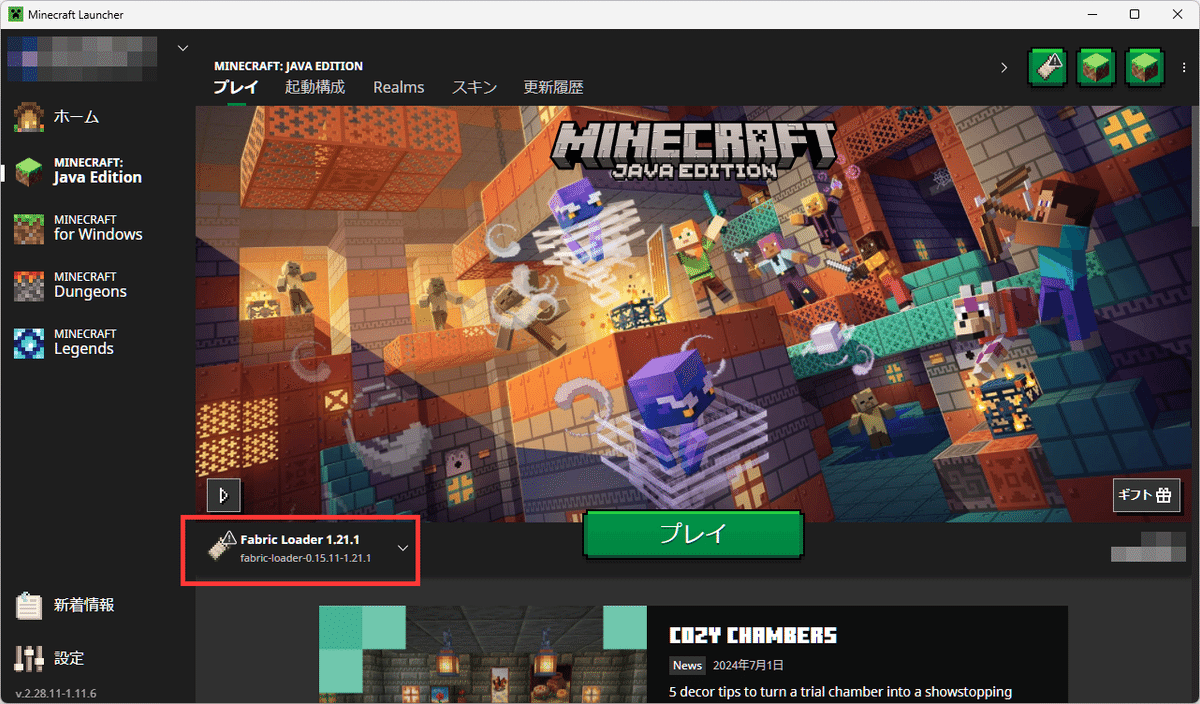This screenshot has width=1200, height=704.
Task: Click the green プレイ button
Action: (693, 534)
